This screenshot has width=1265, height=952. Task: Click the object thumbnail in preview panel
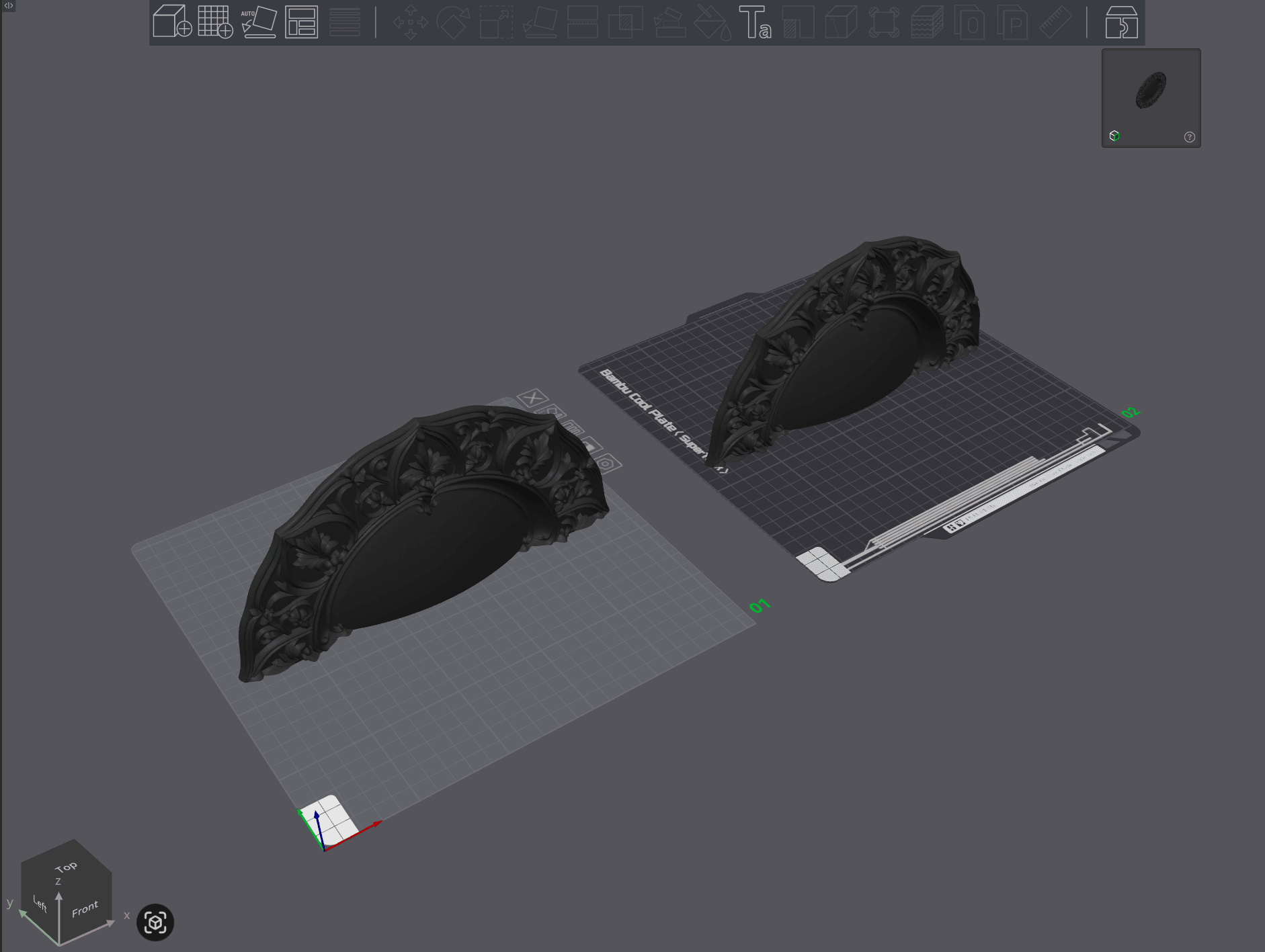tap(1151, 91)
